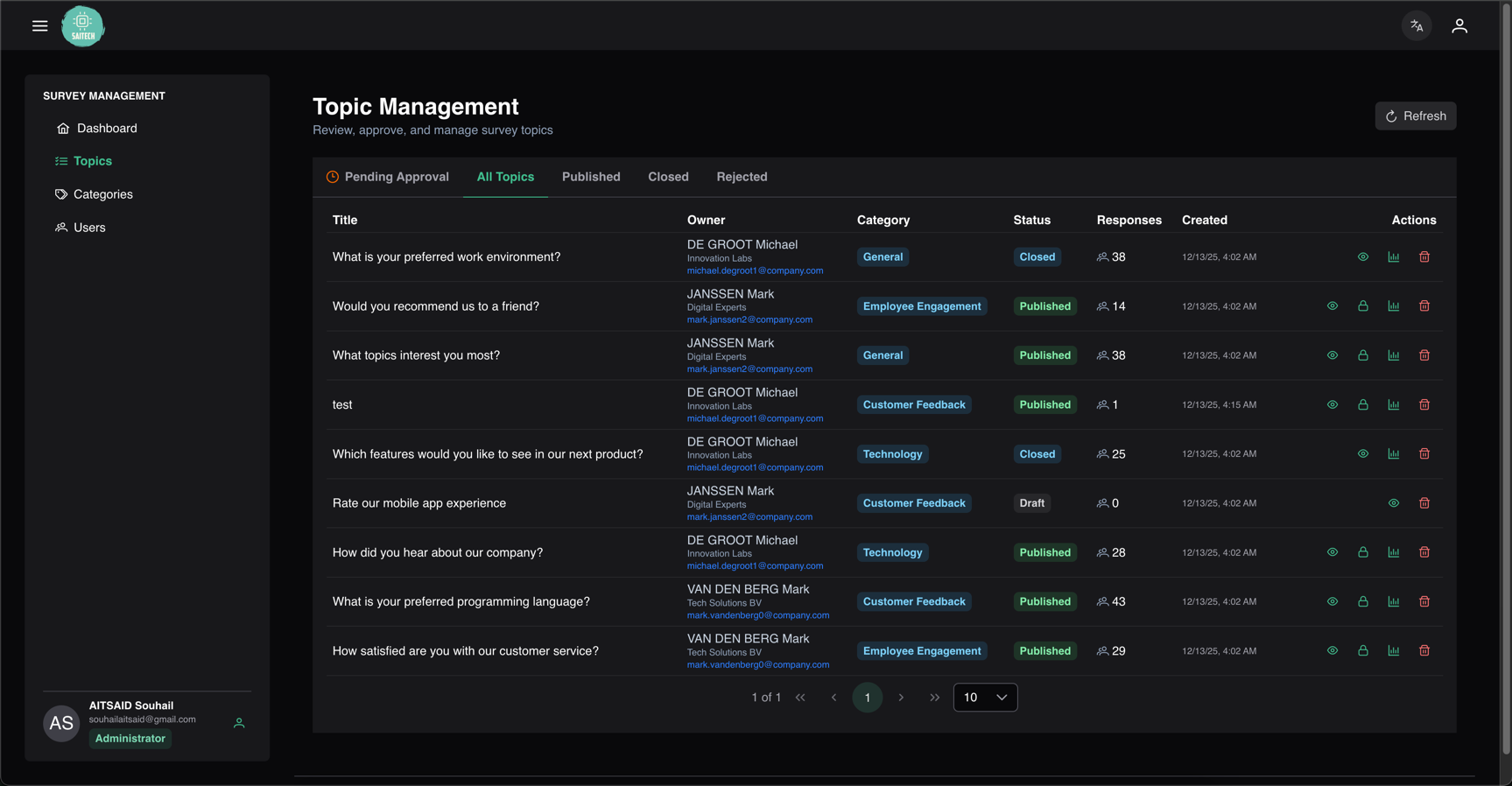The height and width of the screenshot is (786, 1512).
Task: Click the Refresh button
Action: coord(1416,116)
